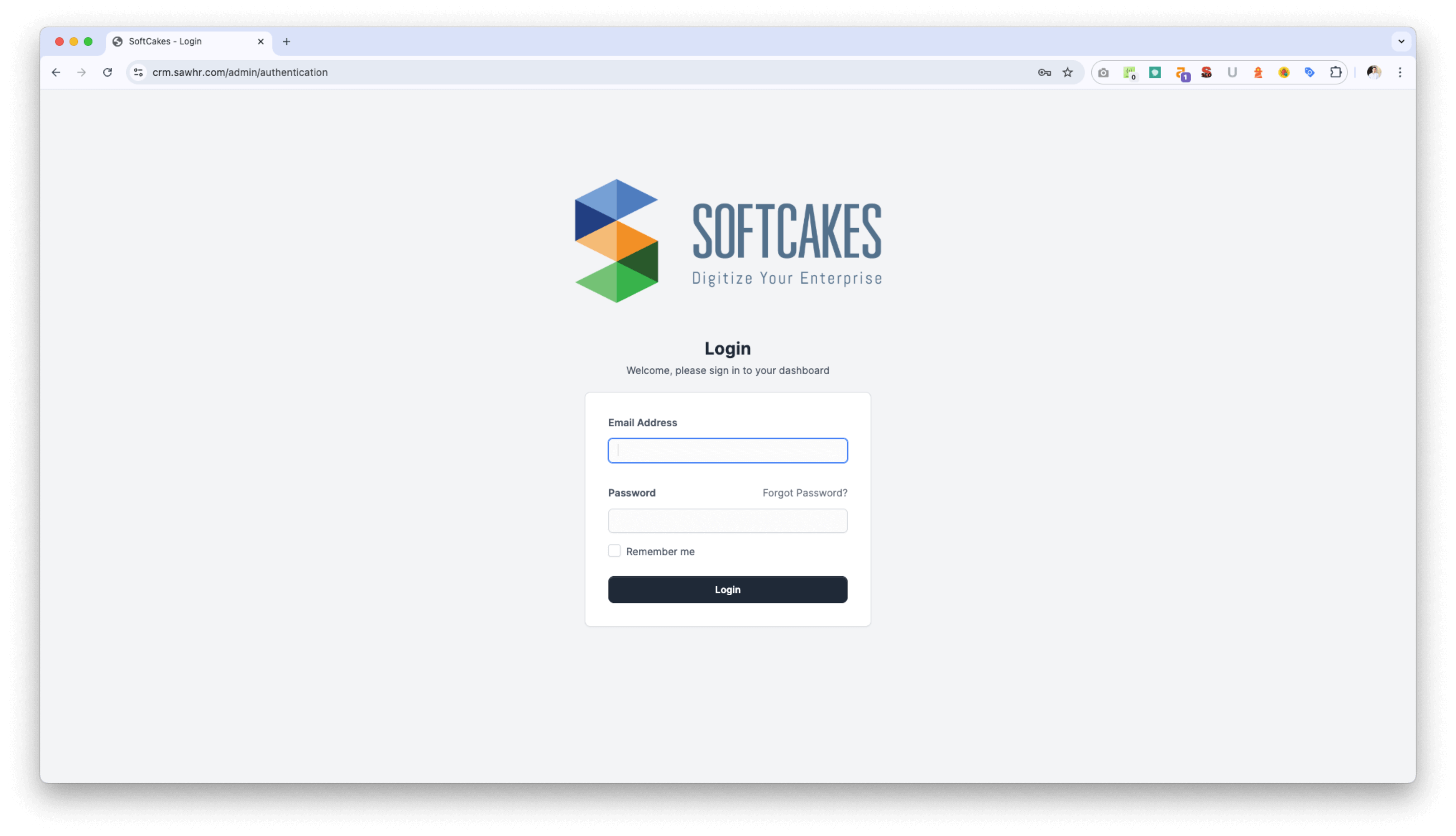The width and height of the screenshot is (1456, 836).
Task: Open the camera screenshot extension
Action: pos(1103,72)
